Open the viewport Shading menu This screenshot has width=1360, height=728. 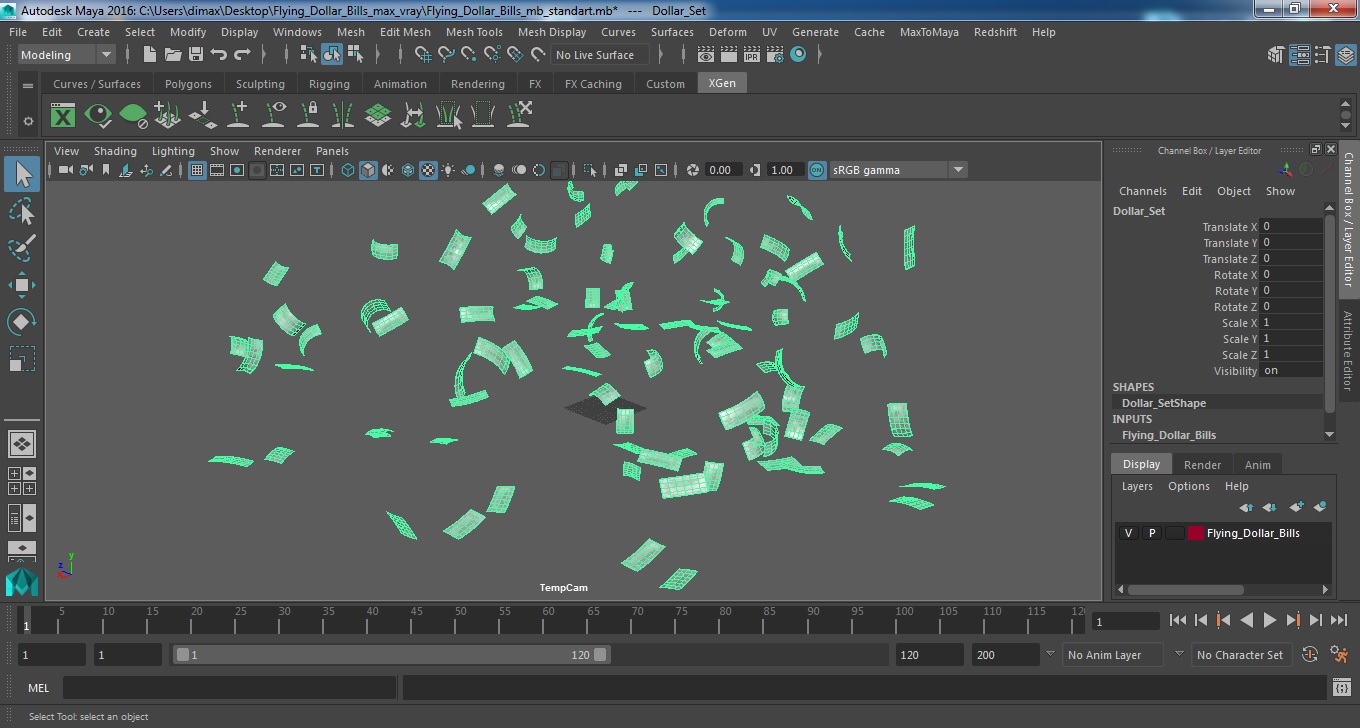(x=115, y=151)
